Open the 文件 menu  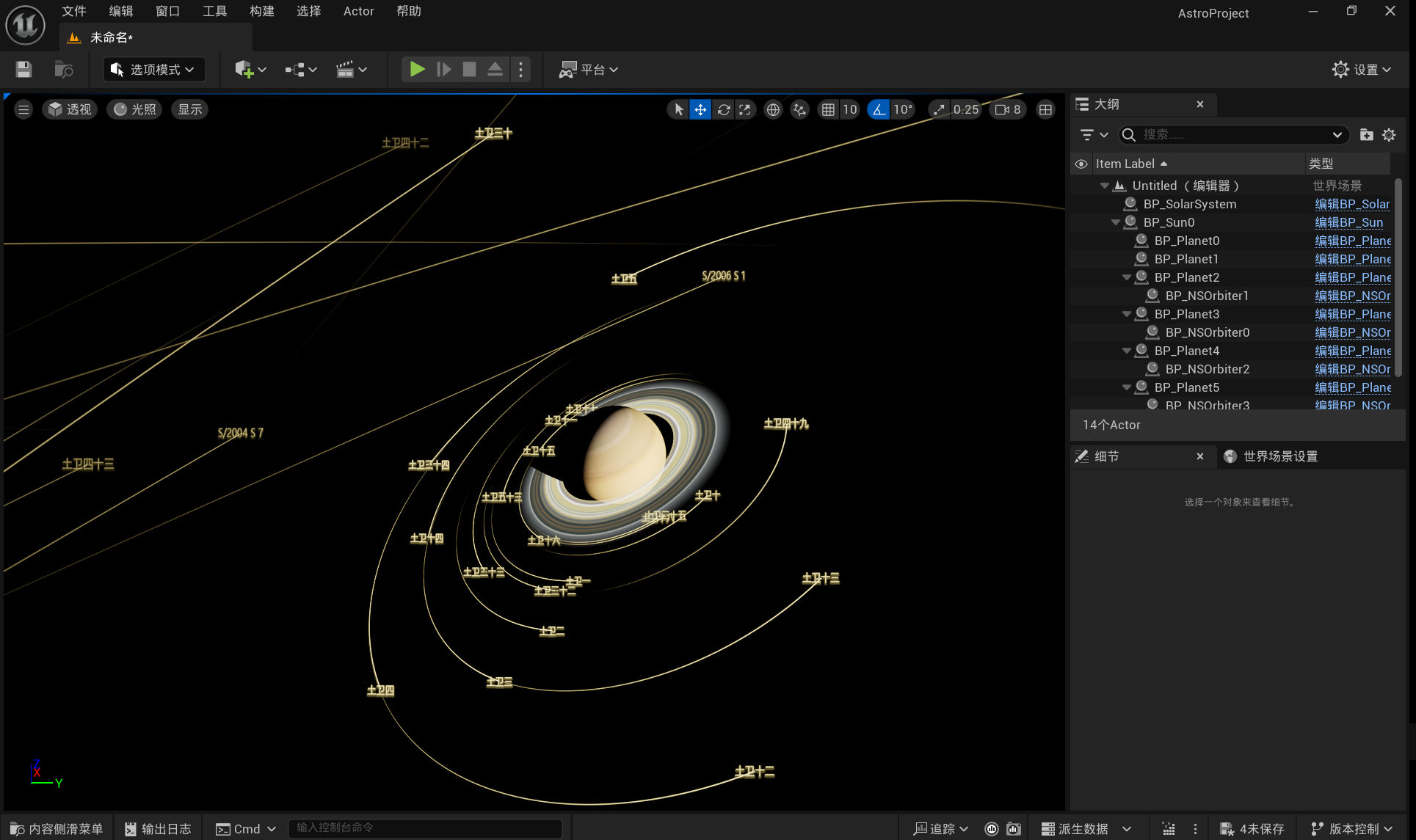pos(73,11)
